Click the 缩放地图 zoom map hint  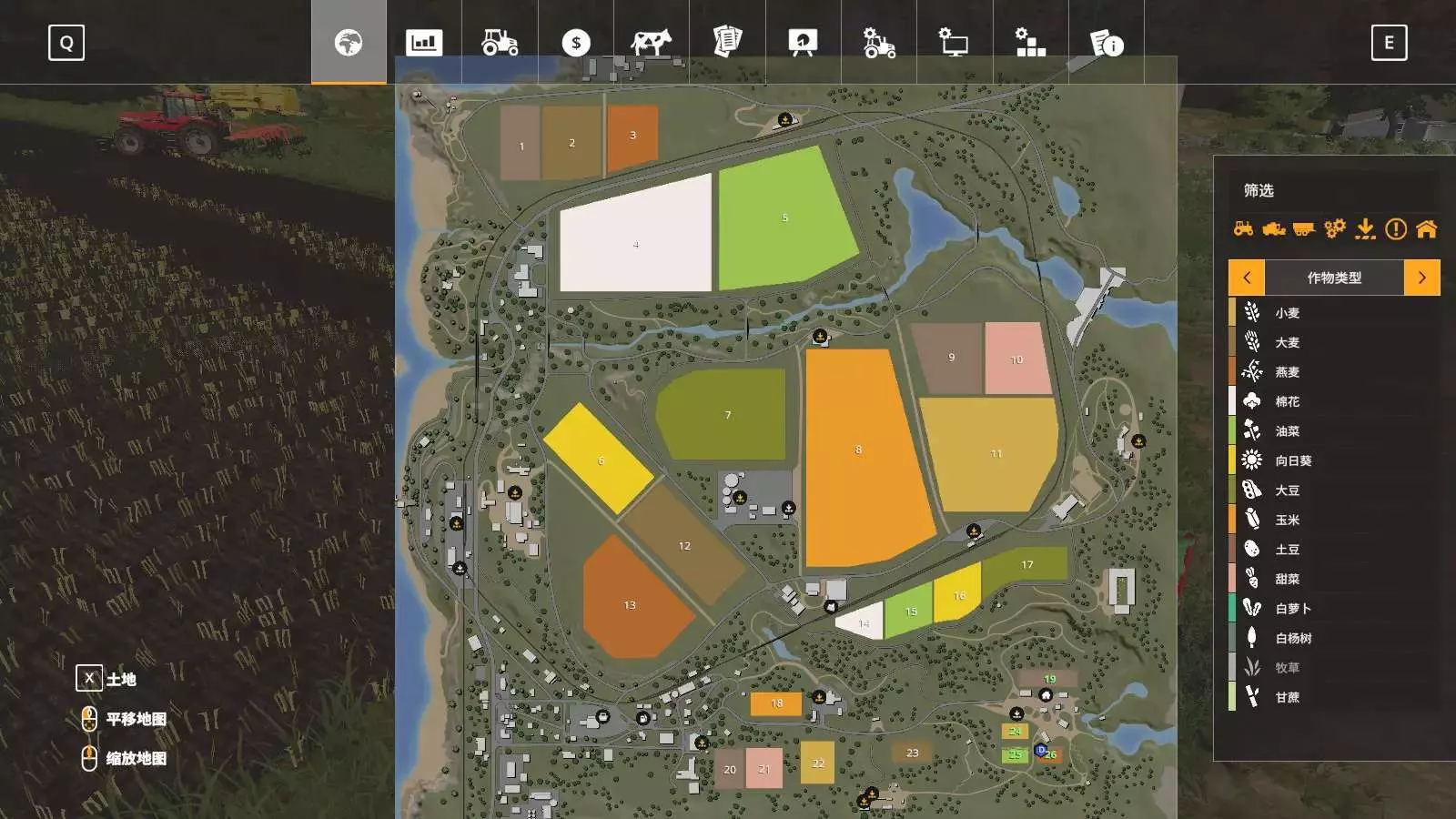pyautogui.click(x=125, y=758)
